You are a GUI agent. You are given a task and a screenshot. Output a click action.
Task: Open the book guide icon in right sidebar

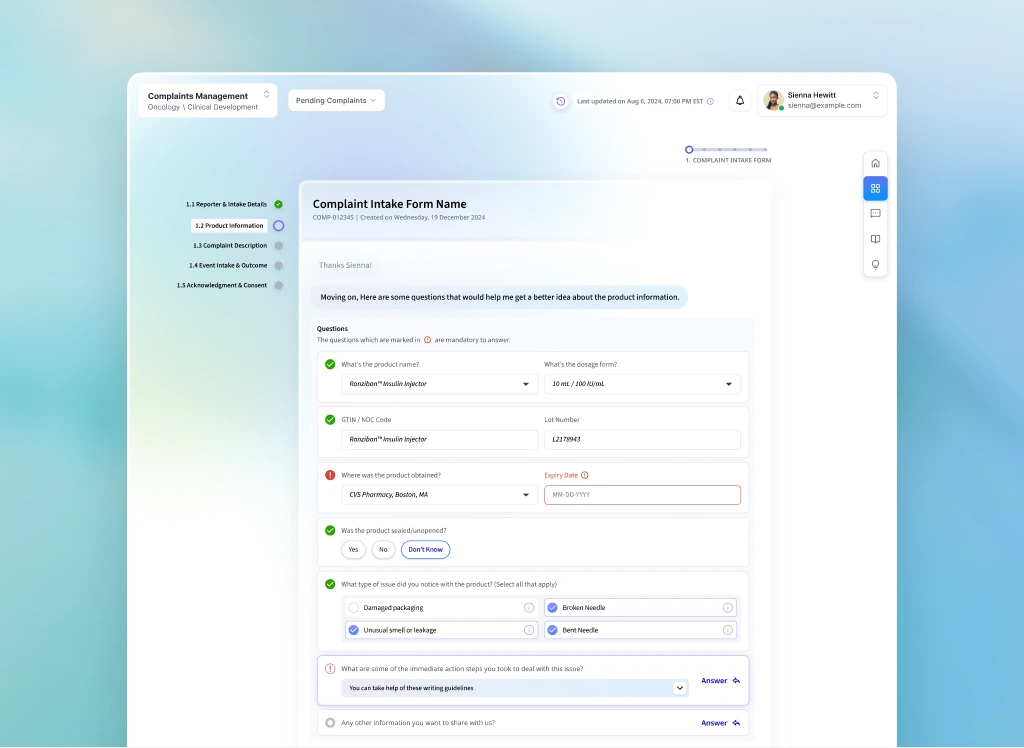coord(875,239)
